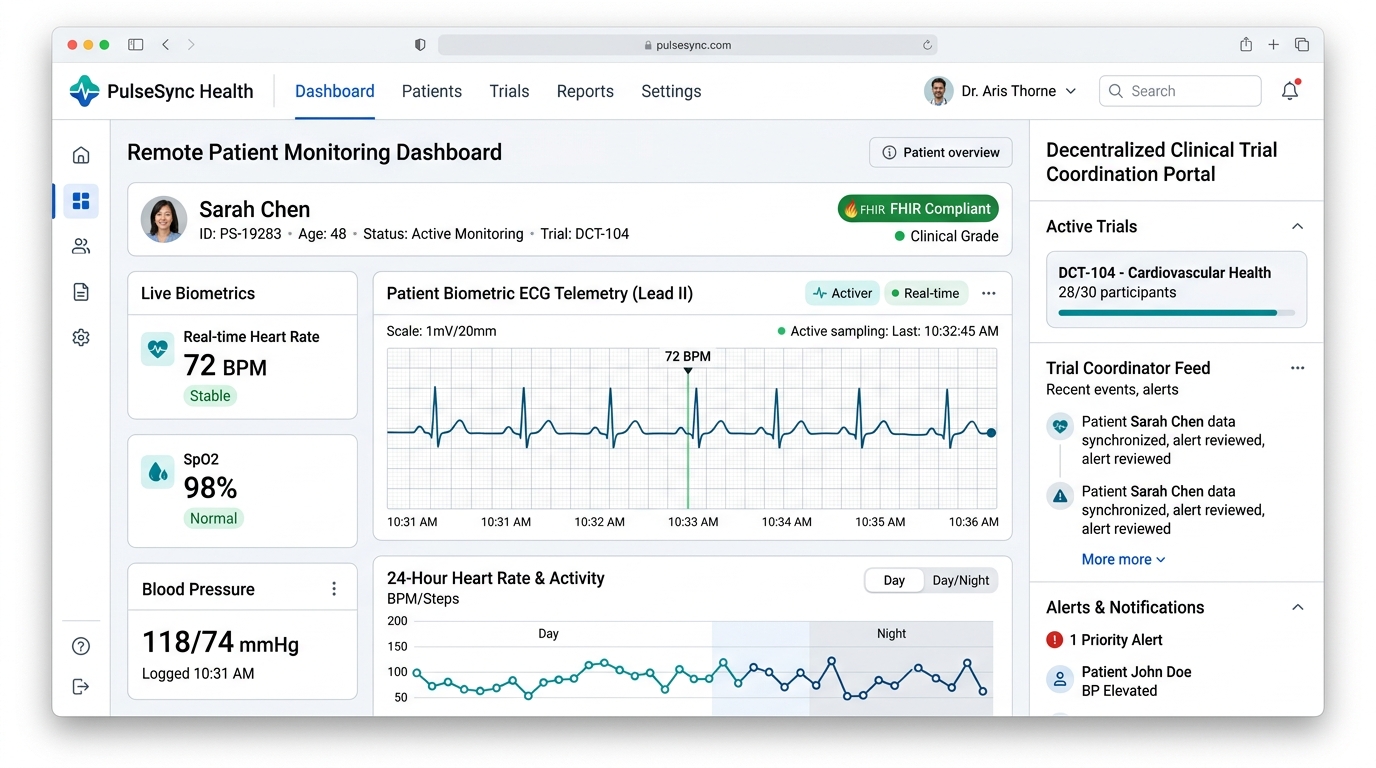Open the Patients tab

432,91
